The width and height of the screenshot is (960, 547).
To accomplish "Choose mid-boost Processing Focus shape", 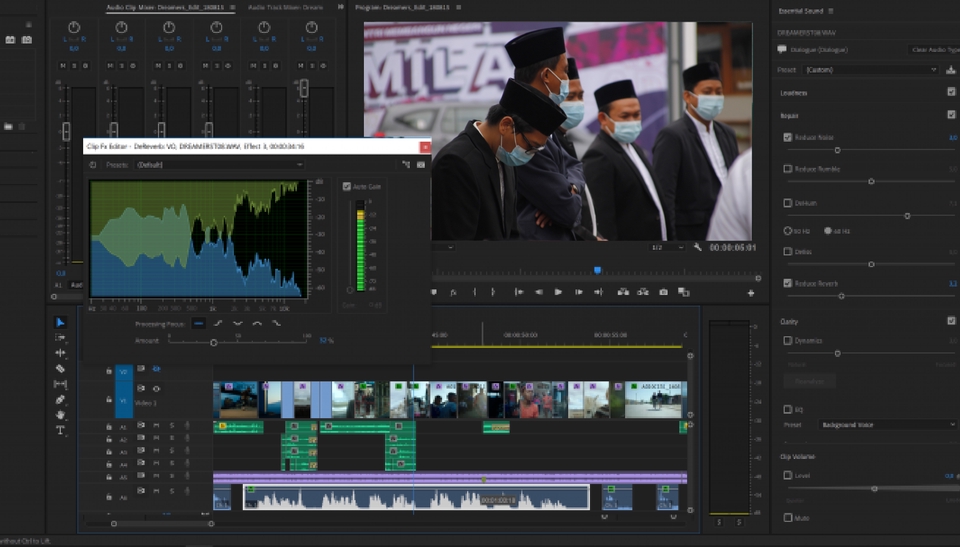I will pos(257,323).
